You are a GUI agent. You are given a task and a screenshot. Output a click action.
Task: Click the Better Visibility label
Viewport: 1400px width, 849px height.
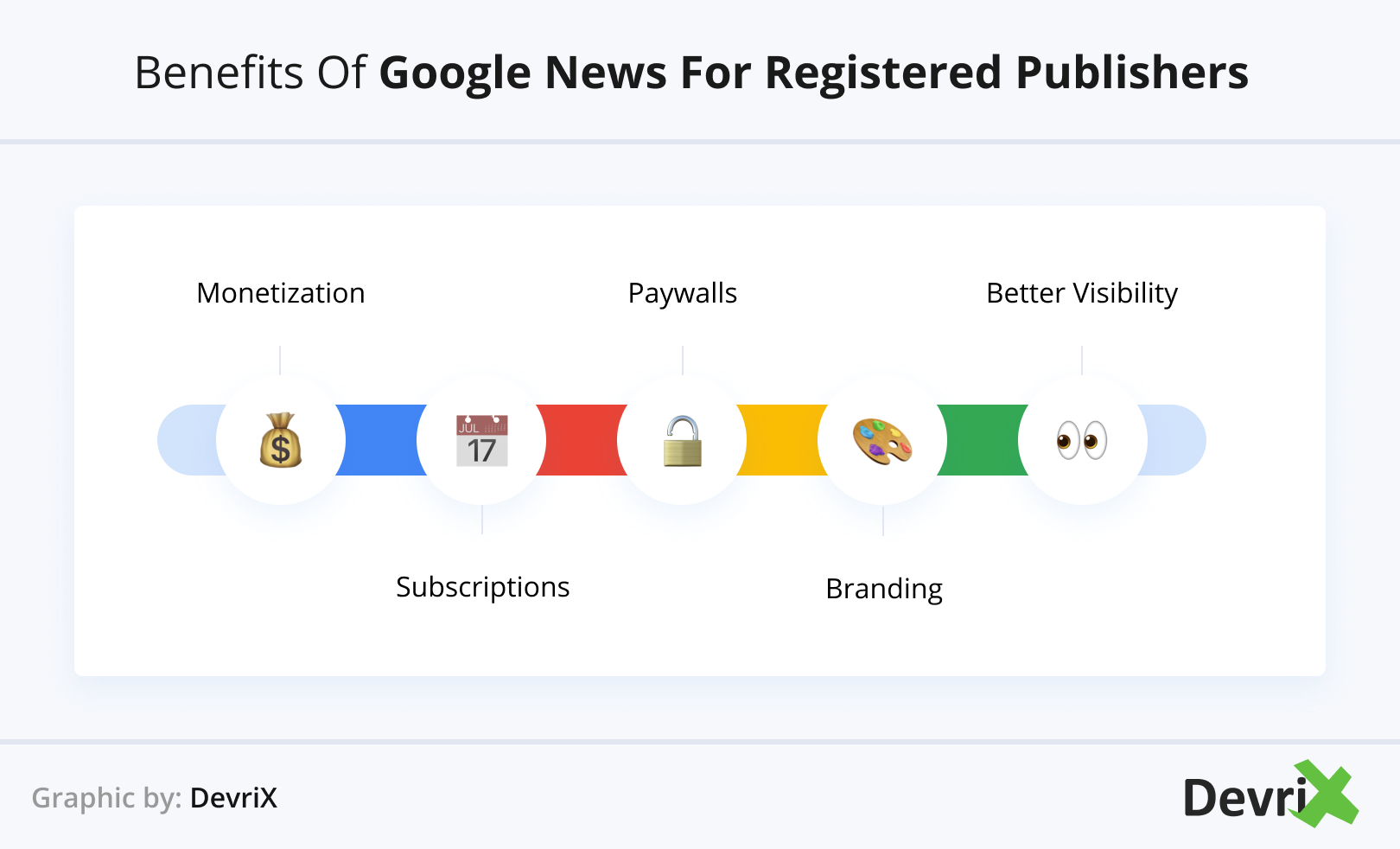(x=1082, y=293)
